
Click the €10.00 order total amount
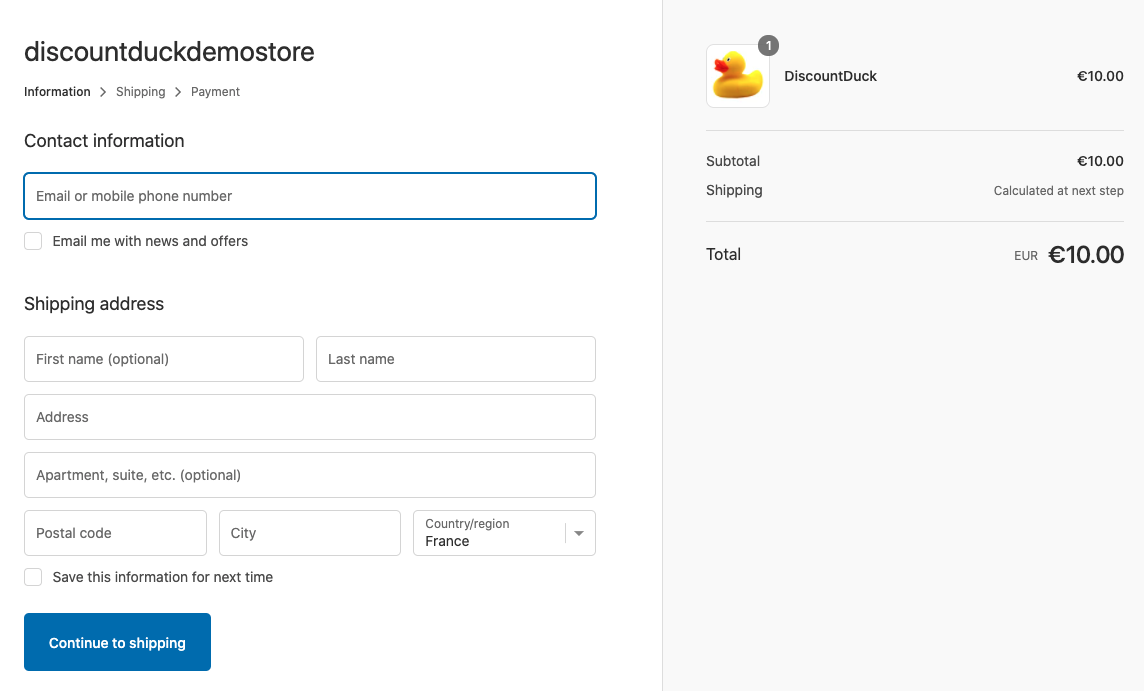pyautogui.click(x=1086, y=255)
